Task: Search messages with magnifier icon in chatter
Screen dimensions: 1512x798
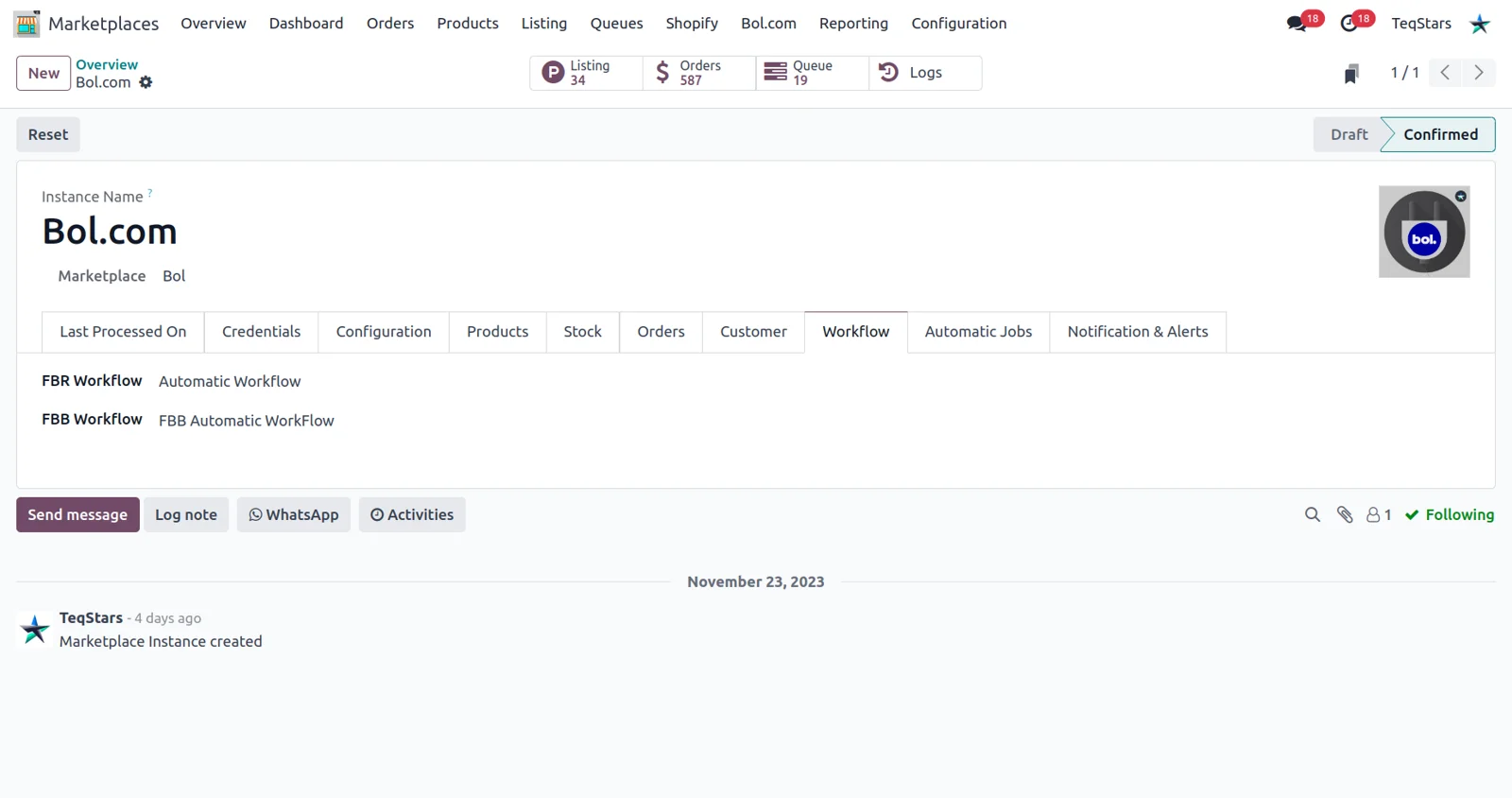Action: (1313, 515)
